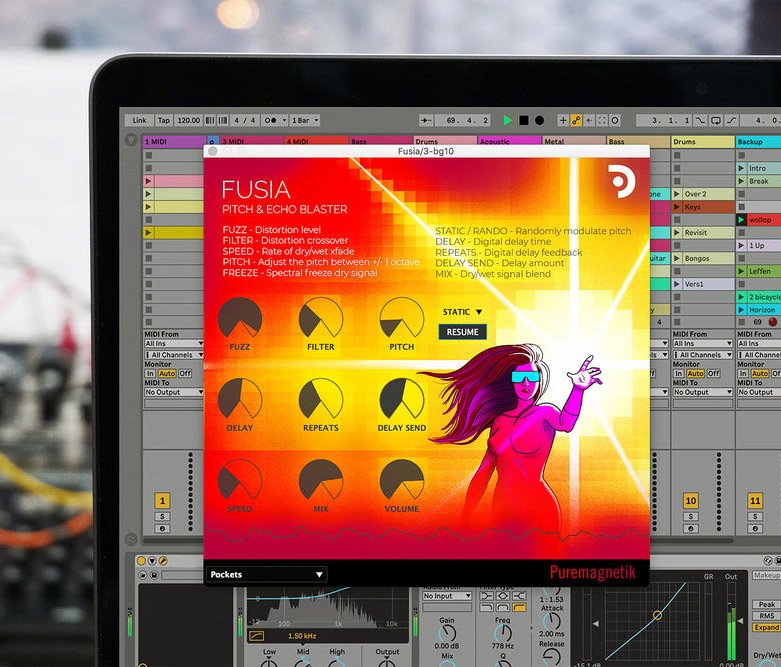Image resolution: width=781 pixels, height=667 pixels.
Task: Set track 10 Monitor to In
Action: coord(678,373)
